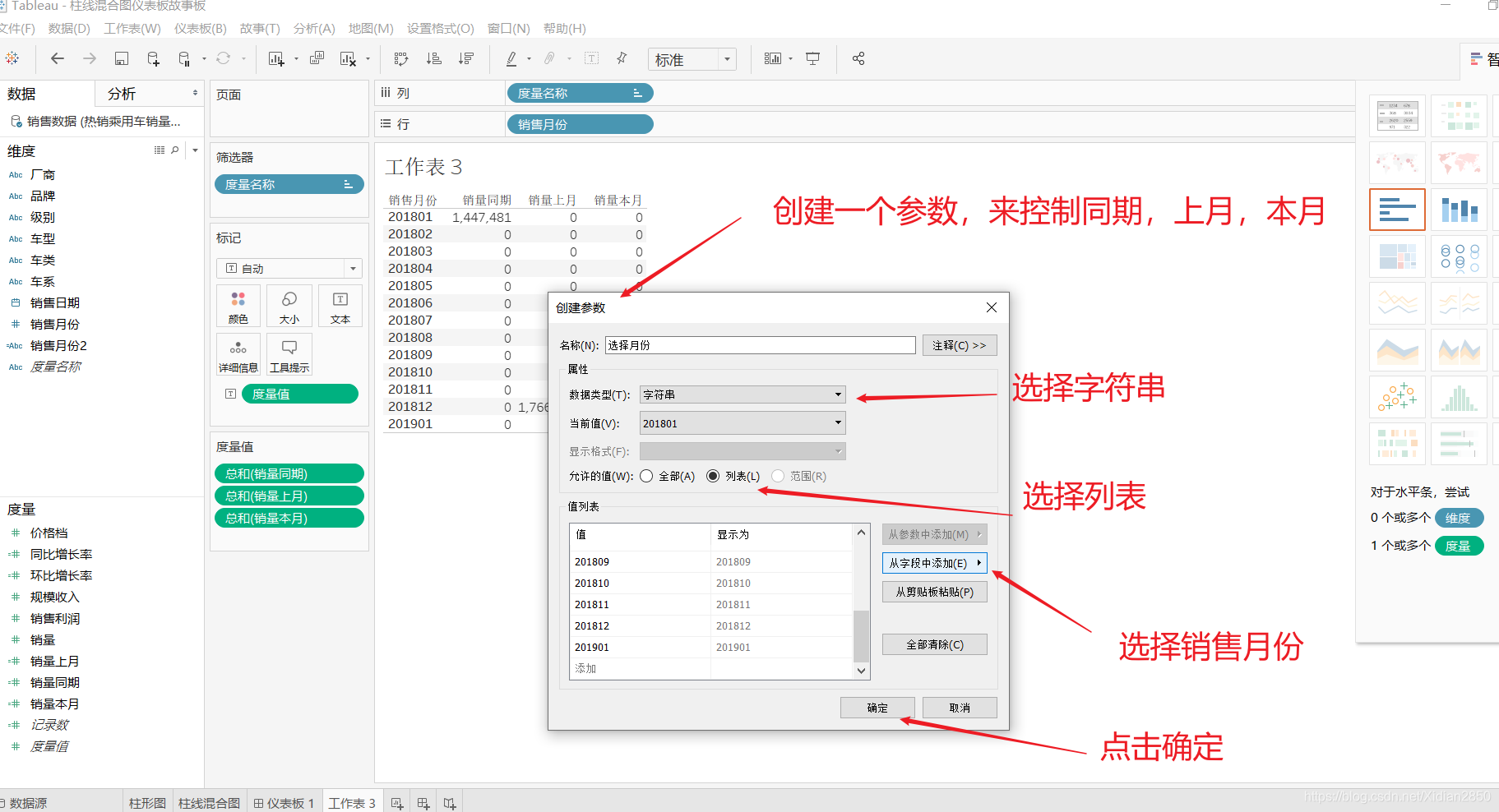This screenshot has height=812, width=1499.
Task: Click the 名称 input field with 选择月份
Action: tap(761, 345)
